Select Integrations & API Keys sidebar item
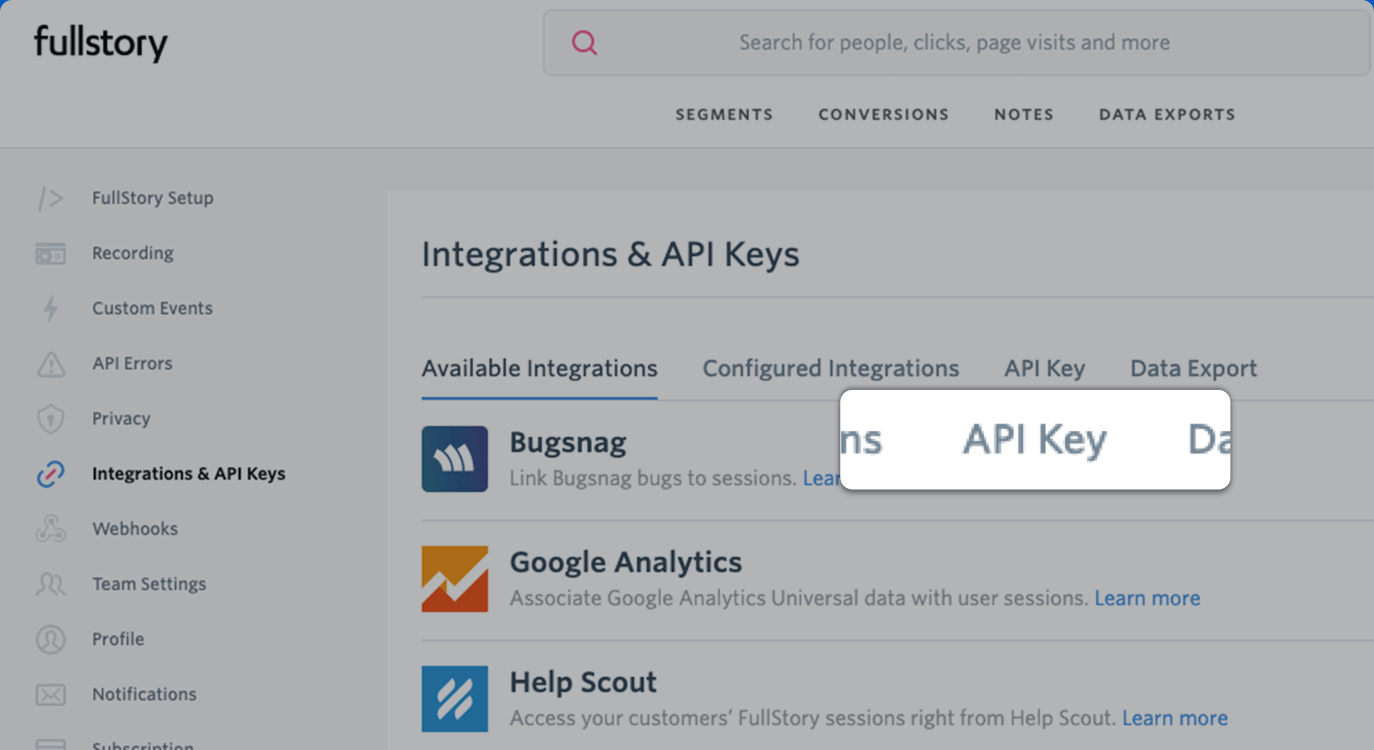The image size is (1374, 750). coord(189,474)
